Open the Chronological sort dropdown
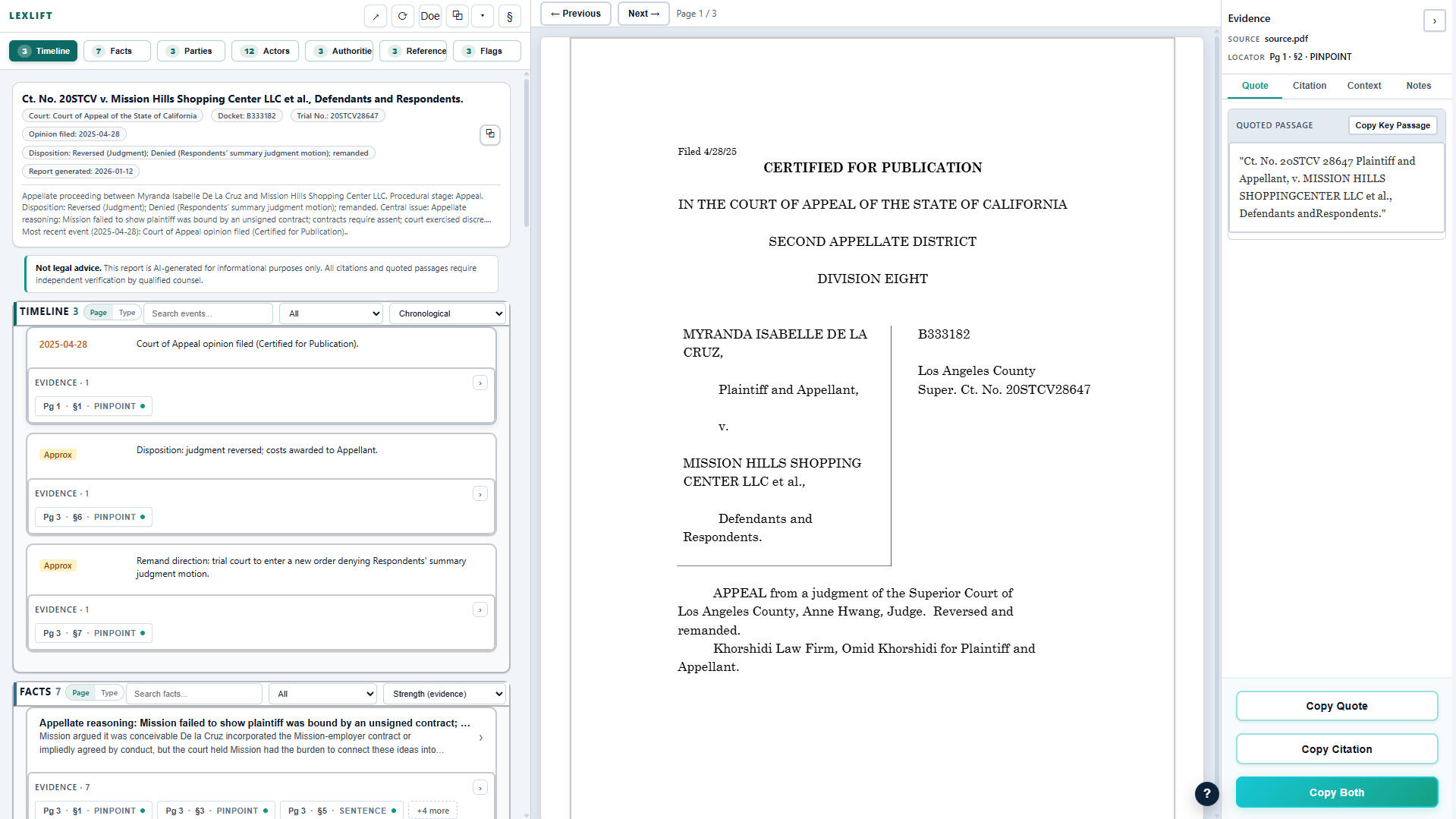This screenshot has width=1456, height=819. (x=448, y=313)
